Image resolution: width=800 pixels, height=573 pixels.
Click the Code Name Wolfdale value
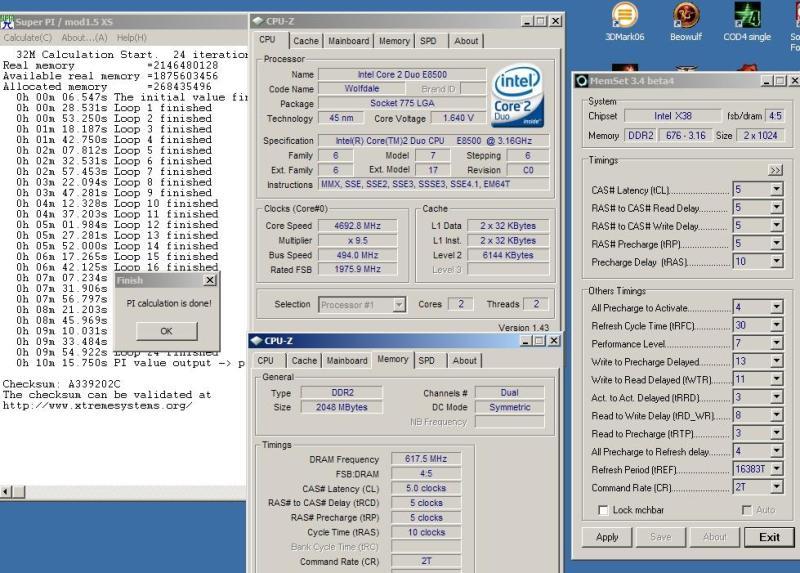pyautogui.click(x=362, y=89)
